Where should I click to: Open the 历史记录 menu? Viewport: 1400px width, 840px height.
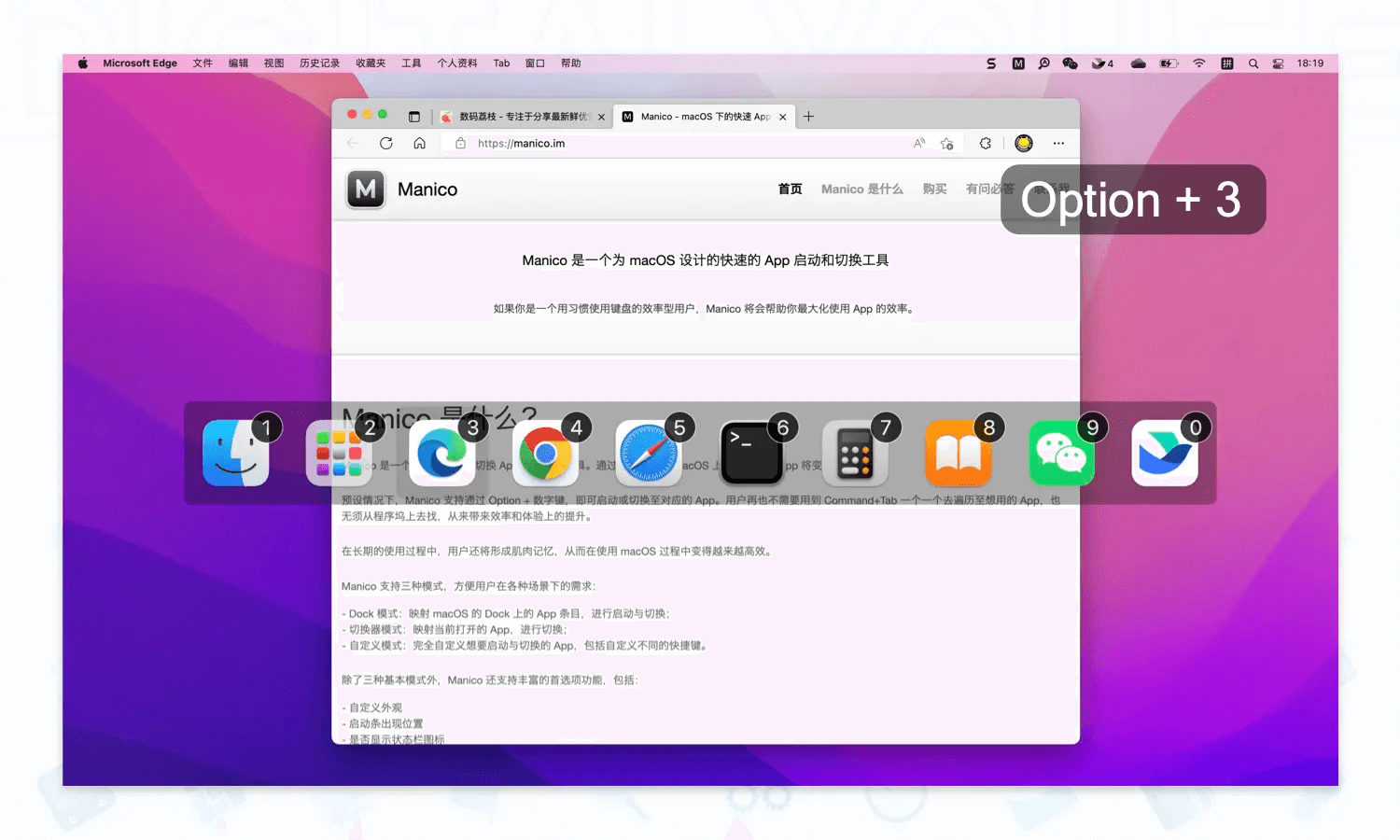319,63
